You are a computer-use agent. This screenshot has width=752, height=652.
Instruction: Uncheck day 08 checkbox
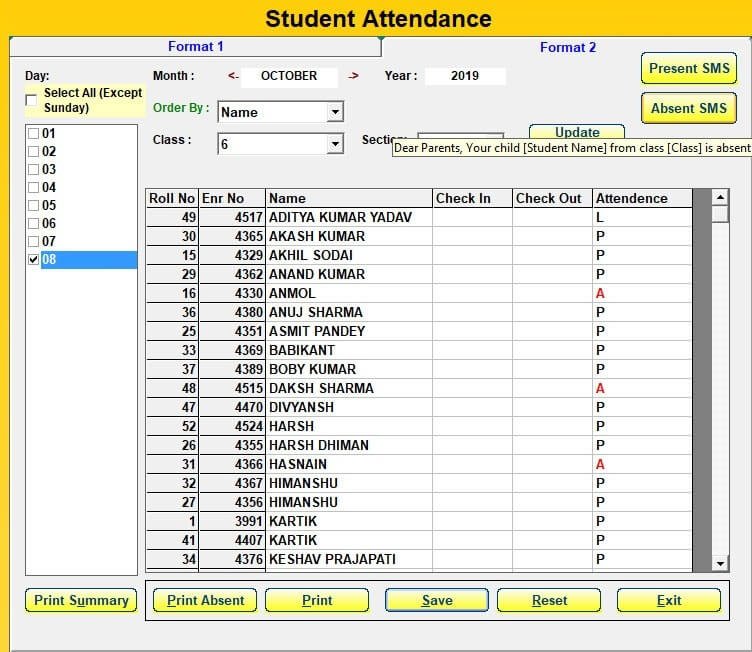pos(34,260)
